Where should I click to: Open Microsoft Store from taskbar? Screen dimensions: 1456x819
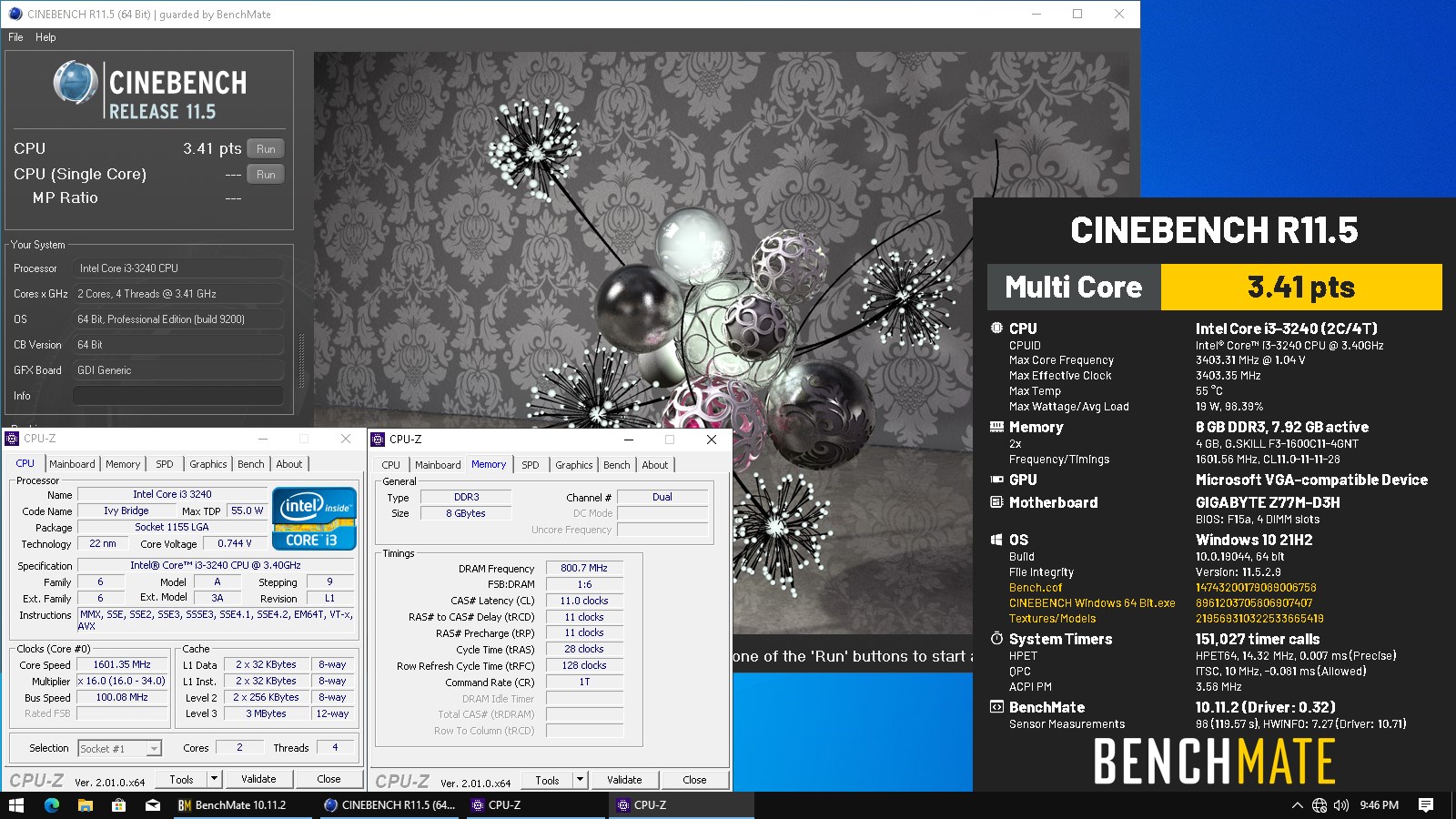[x=118, y=805]
